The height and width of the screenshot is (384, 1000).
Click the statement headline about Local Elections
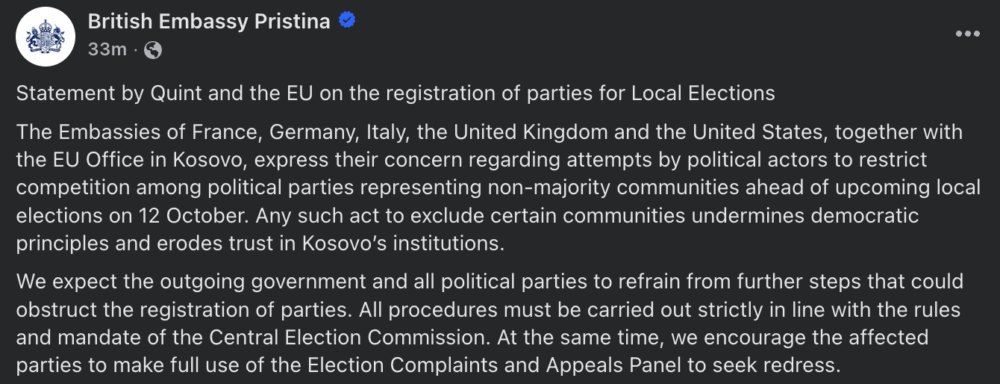click(x=395, y=93)
